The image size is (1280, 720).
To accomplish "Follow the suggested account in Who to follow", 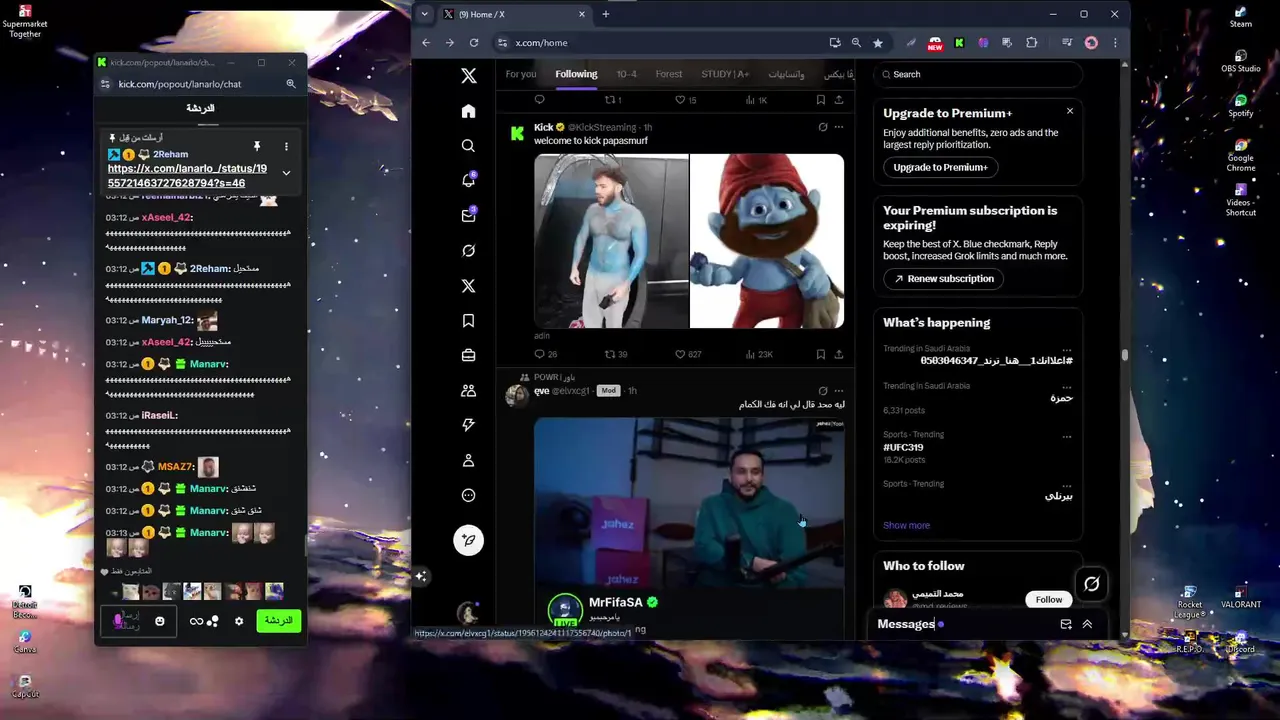I will [1048, 599].
